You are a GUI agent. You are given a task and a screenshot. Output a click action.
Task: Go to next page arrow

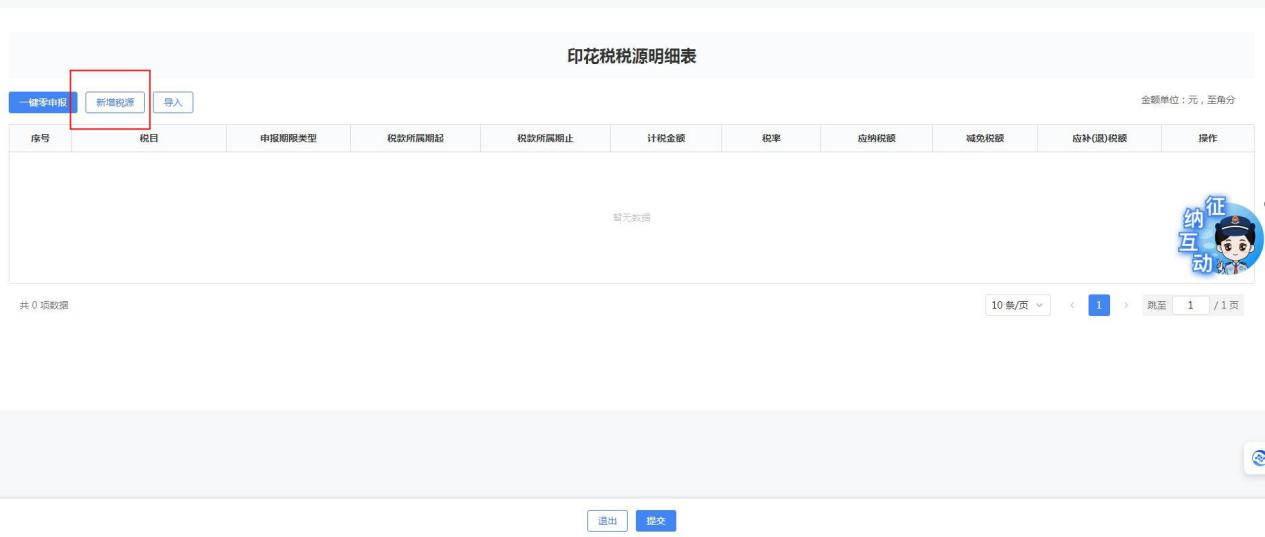1126,305
